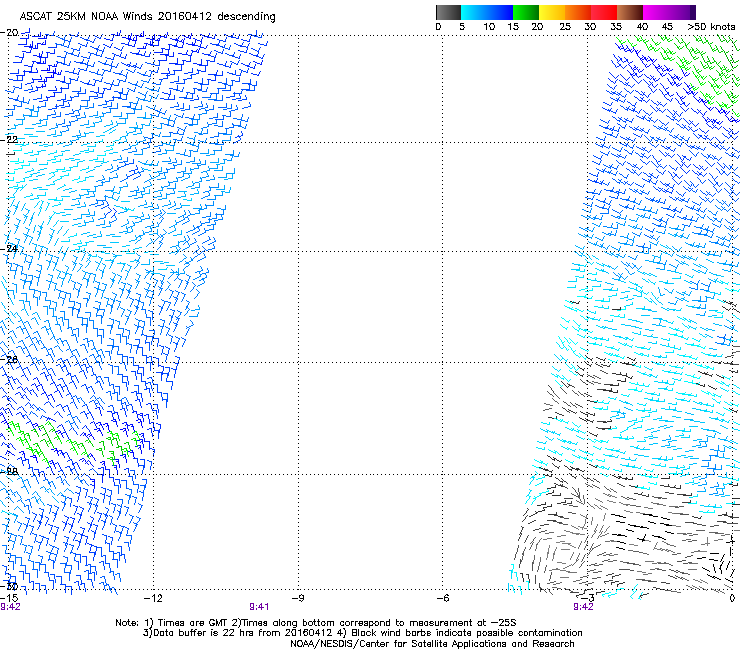Click the latitude label '-24'
The height and width of the screenshot is (650, 740).
coord(9,248)
